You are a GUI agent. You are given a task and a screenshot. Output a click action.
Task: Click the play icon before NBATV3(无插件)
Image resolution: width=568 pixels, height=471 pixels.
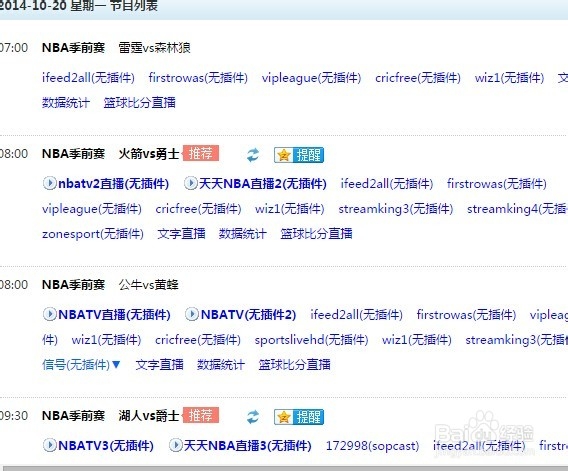pyautogui.click(x=49, y=445)
